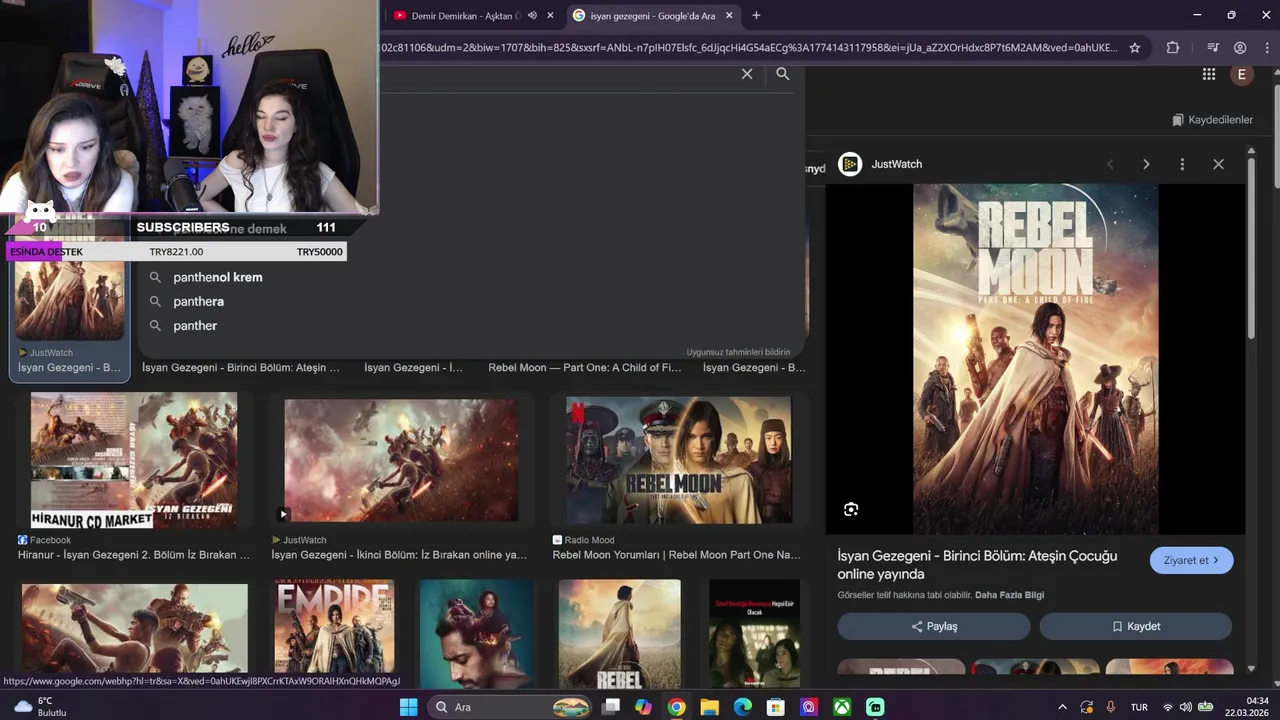Open the Google apps grid
Screen dimensions: 1280x720
pyautogui.click(x=1209, y=74)
